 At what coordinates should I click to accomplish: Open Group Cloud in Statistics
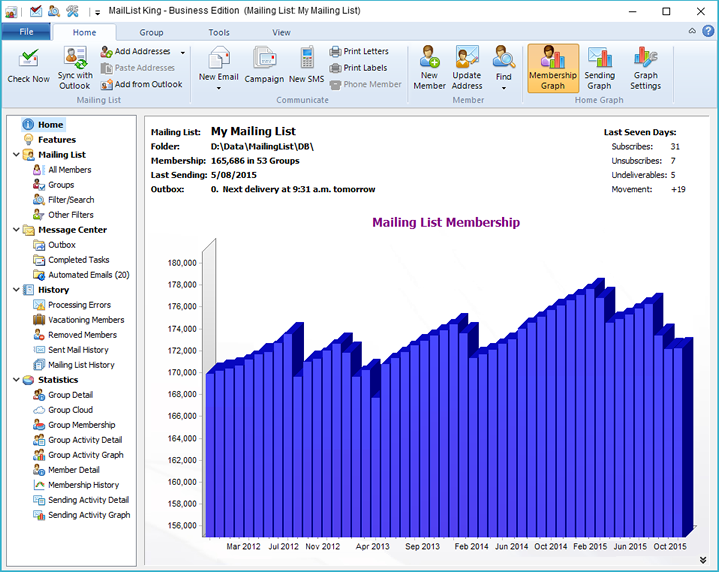point(70,410)
